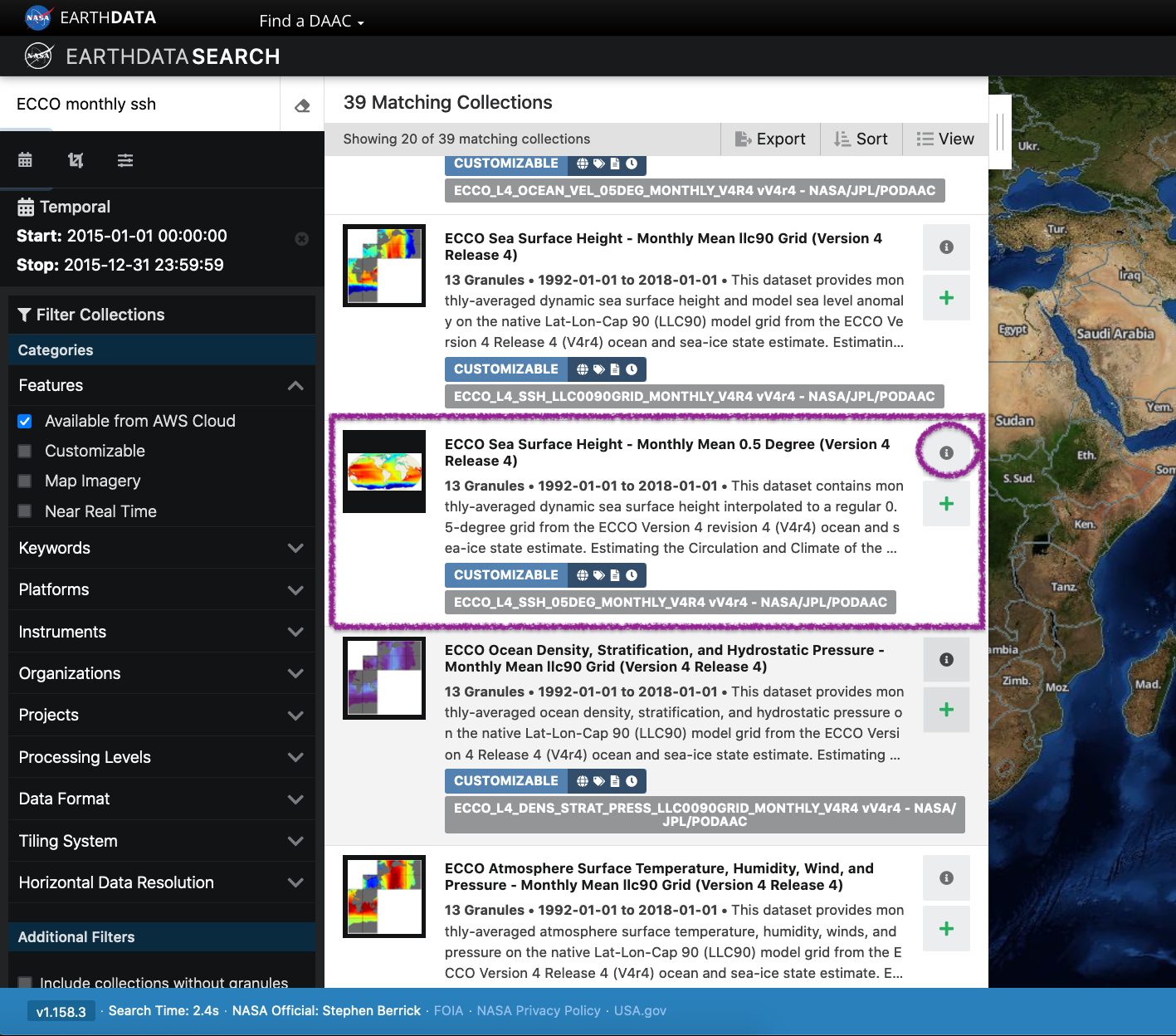Click the eraser icon to clear search
The height and width of the screenshot is (1036, 1176).
tap(302, 105)
